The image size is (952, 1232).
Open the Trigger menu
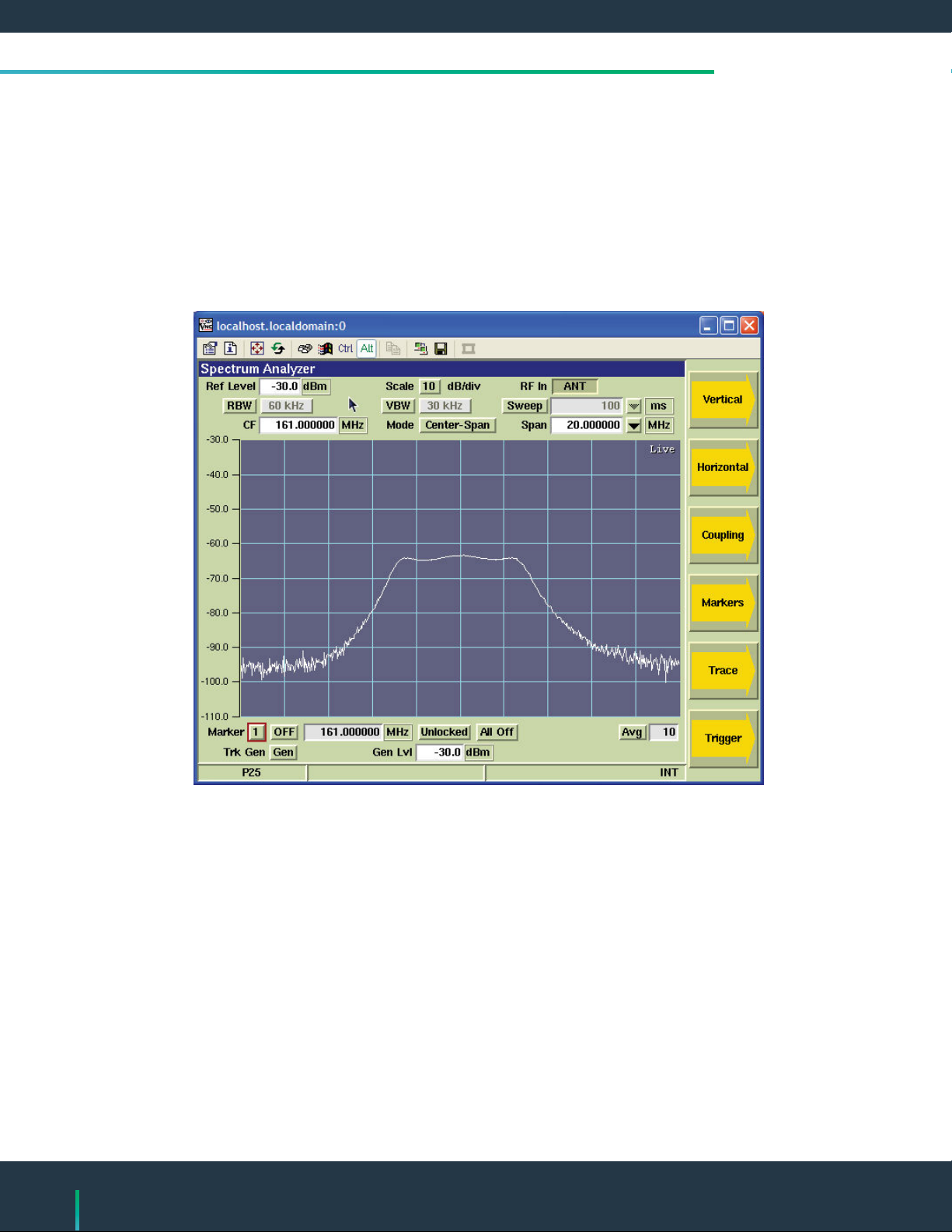pos(723,738)
